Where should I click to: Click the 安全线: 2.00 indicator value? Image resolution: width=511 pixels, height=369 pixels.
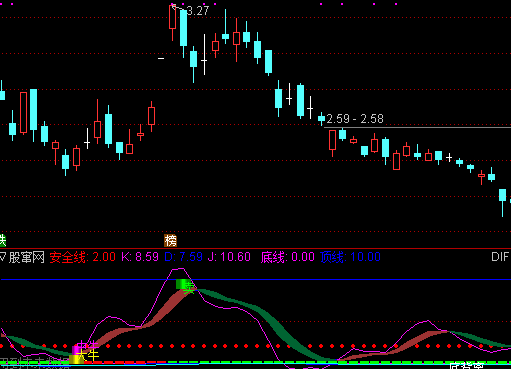tap(83, 257)
